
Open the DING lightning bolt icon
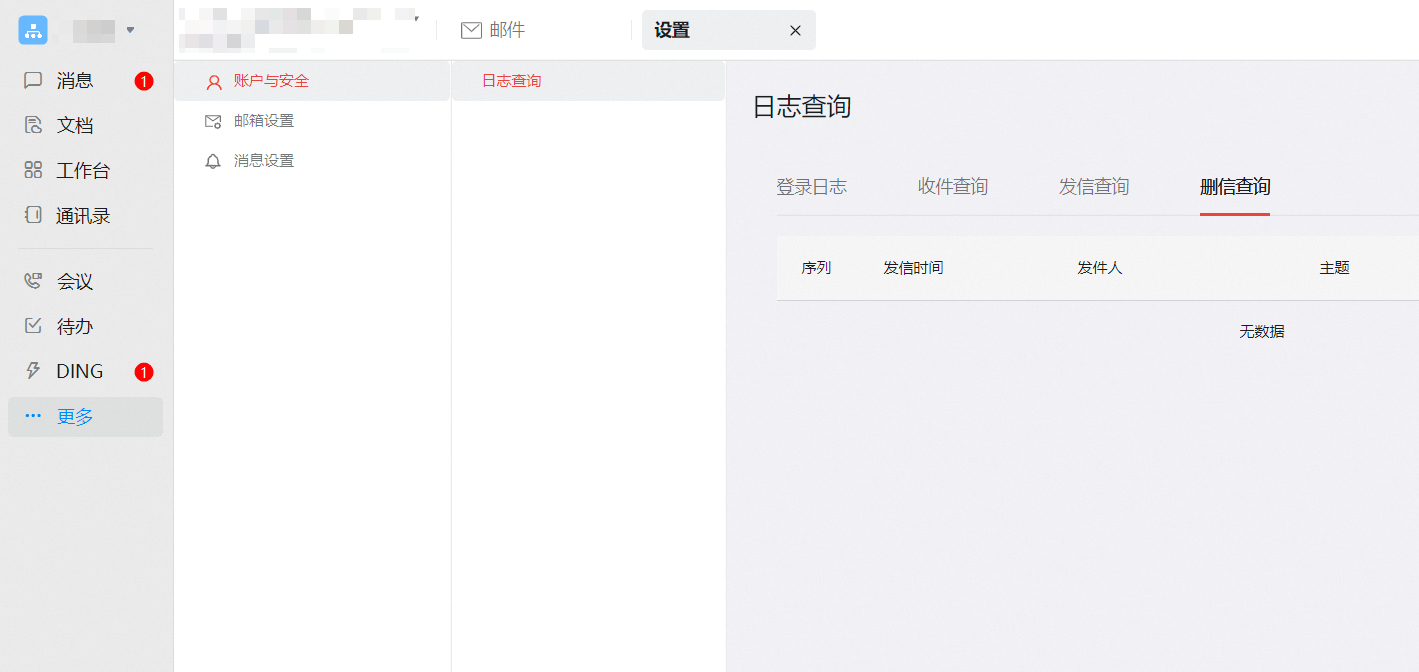[x=33, y=371]
